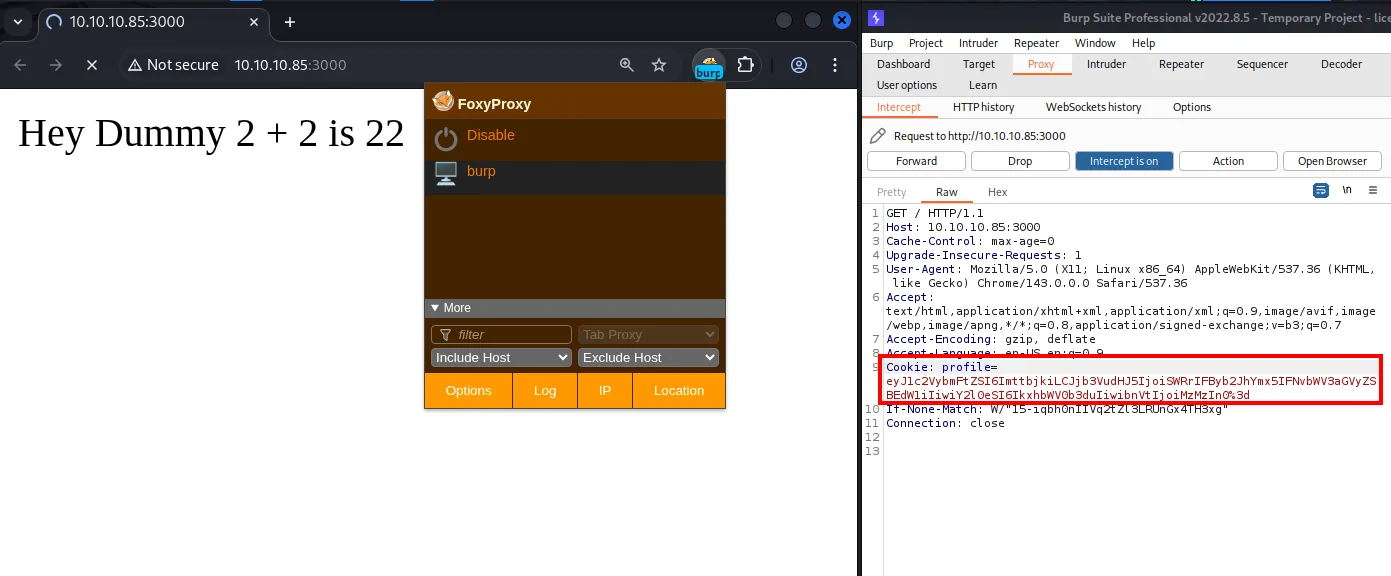Screen dimensions: 1391x576
Task: Switch to Pretty request view
Action: click(891, 192)
